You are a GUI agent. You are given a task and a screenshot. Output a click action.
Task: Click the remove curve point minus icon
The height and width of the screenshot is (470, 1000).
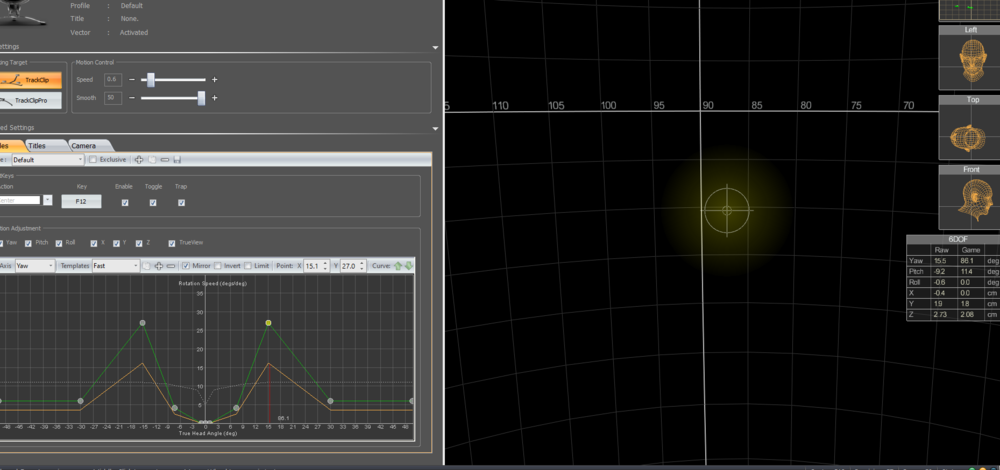tap(171, 266)
